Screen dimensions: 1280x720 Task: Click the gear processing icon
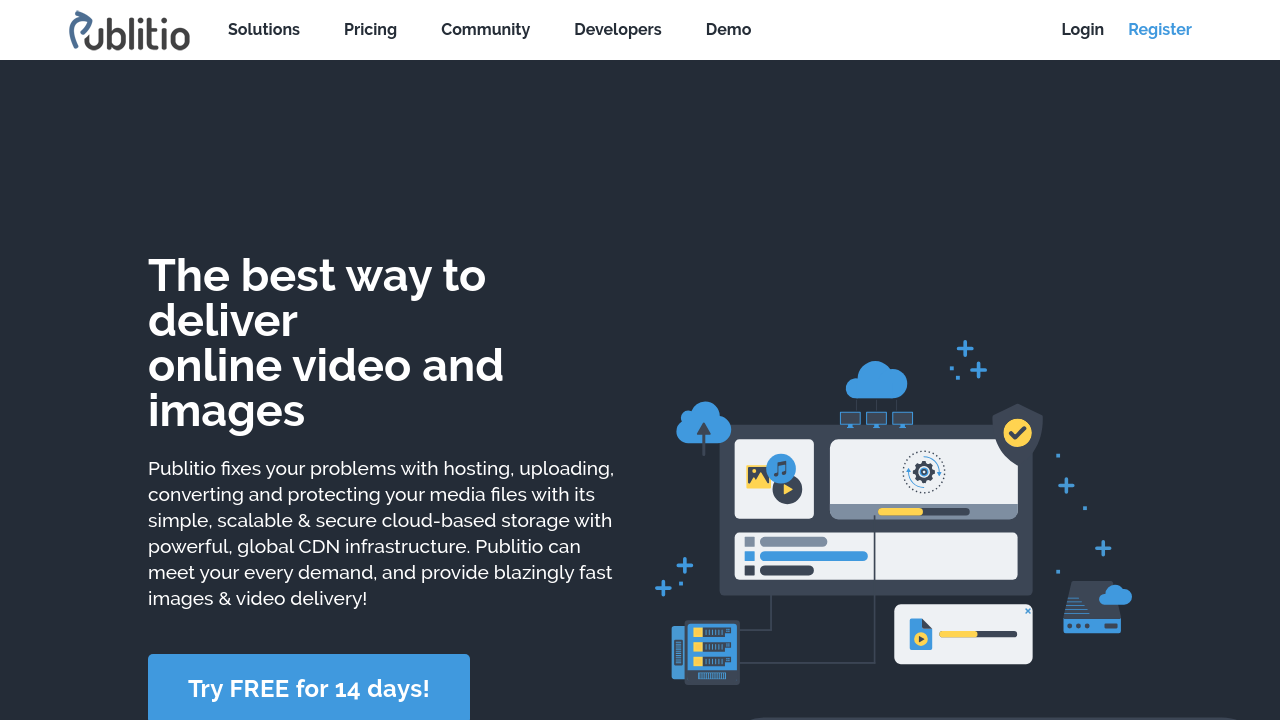tap(923, 472)
